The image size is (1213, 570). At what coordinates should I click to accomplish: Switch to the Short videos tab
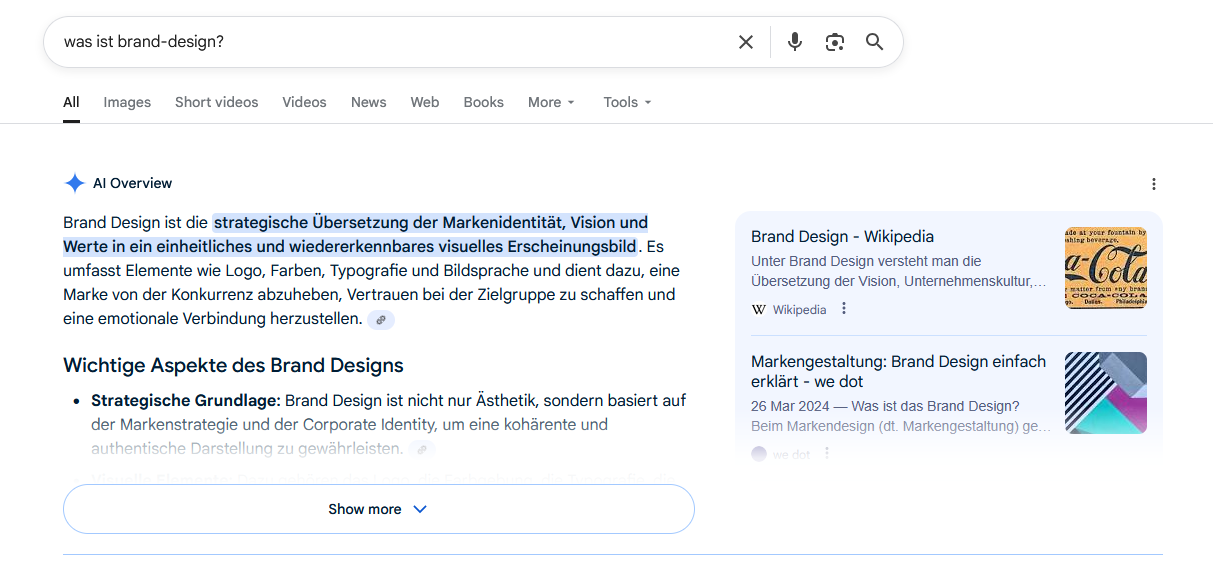(x=216, y=102)
